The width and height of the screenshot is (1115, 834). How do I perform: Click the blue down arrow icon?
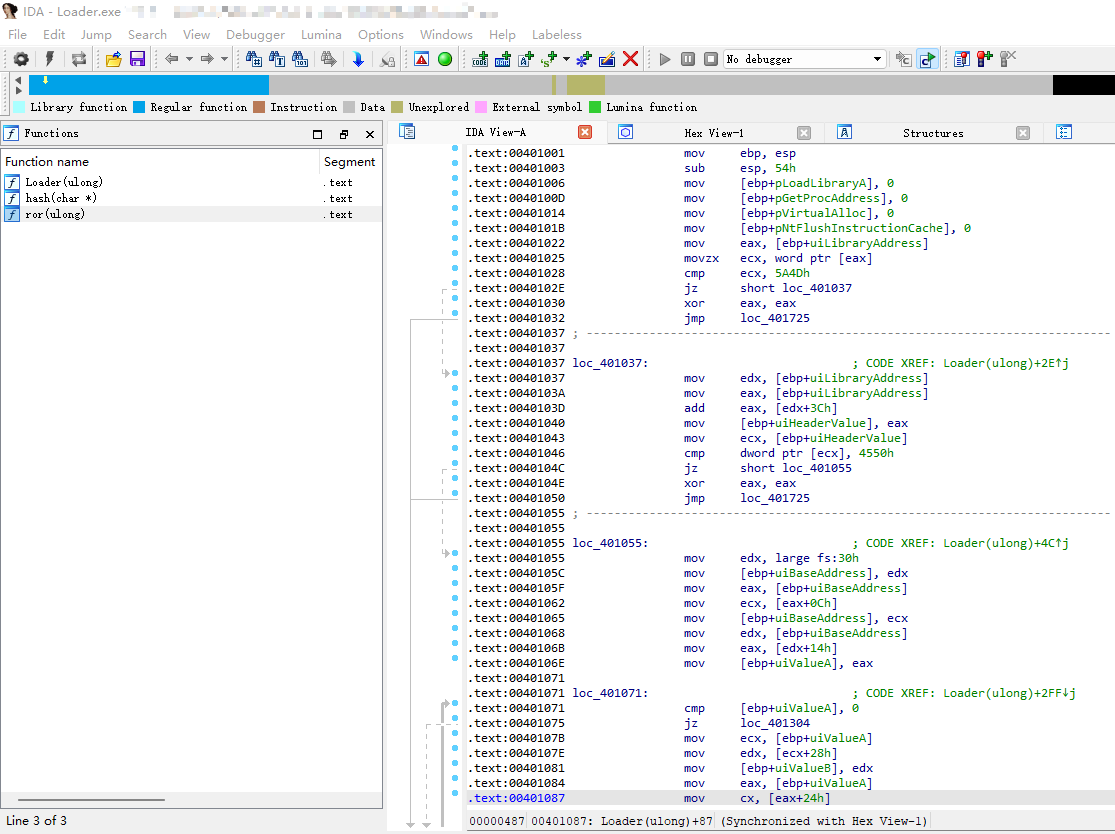(x=358, y=59)
